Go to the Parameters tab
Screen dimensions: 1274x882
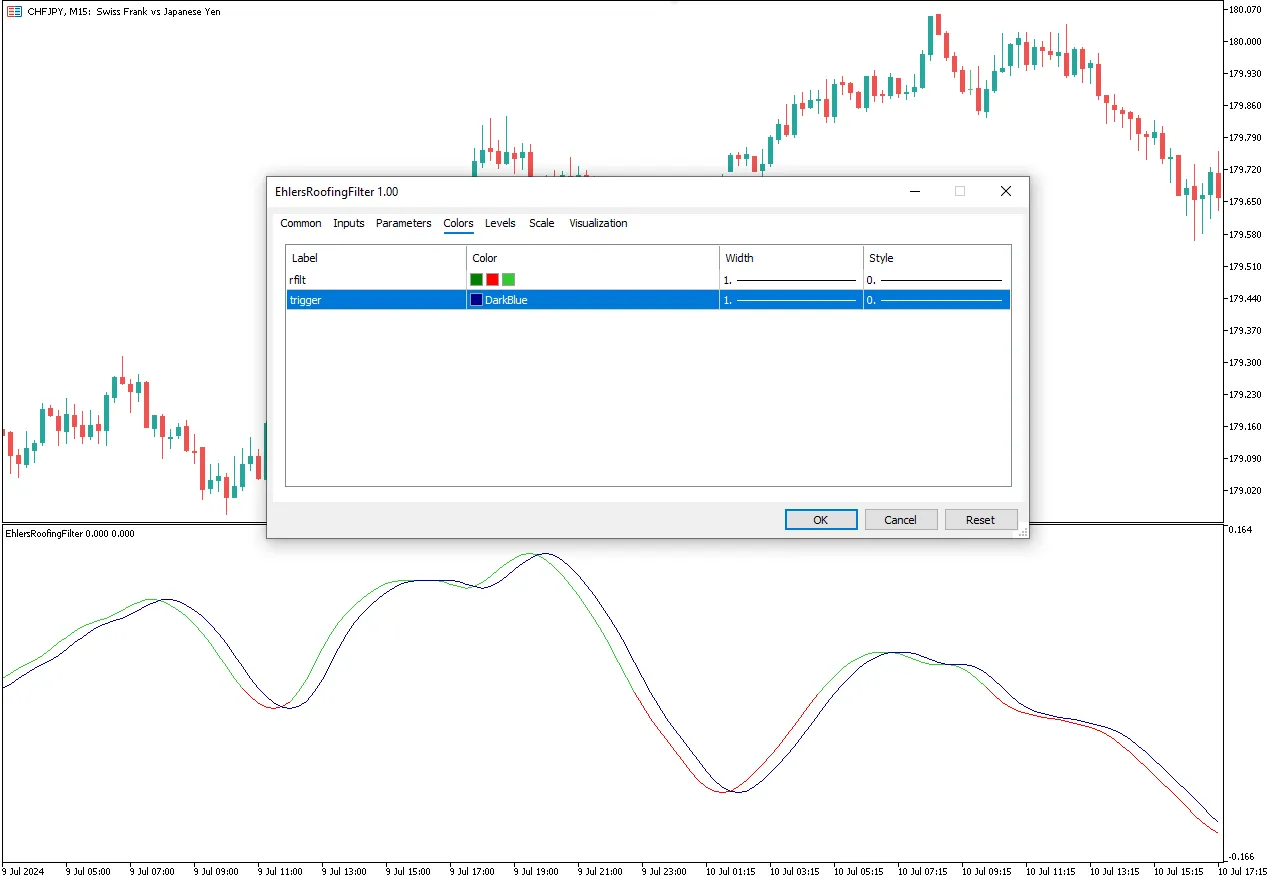point(403,223)
